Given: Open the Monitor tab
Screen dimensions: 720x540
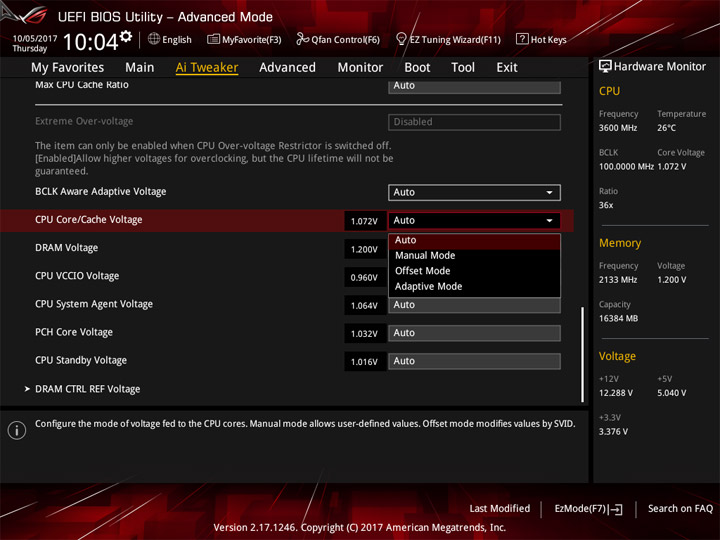Looking at the screenshot, I should 360,68.
